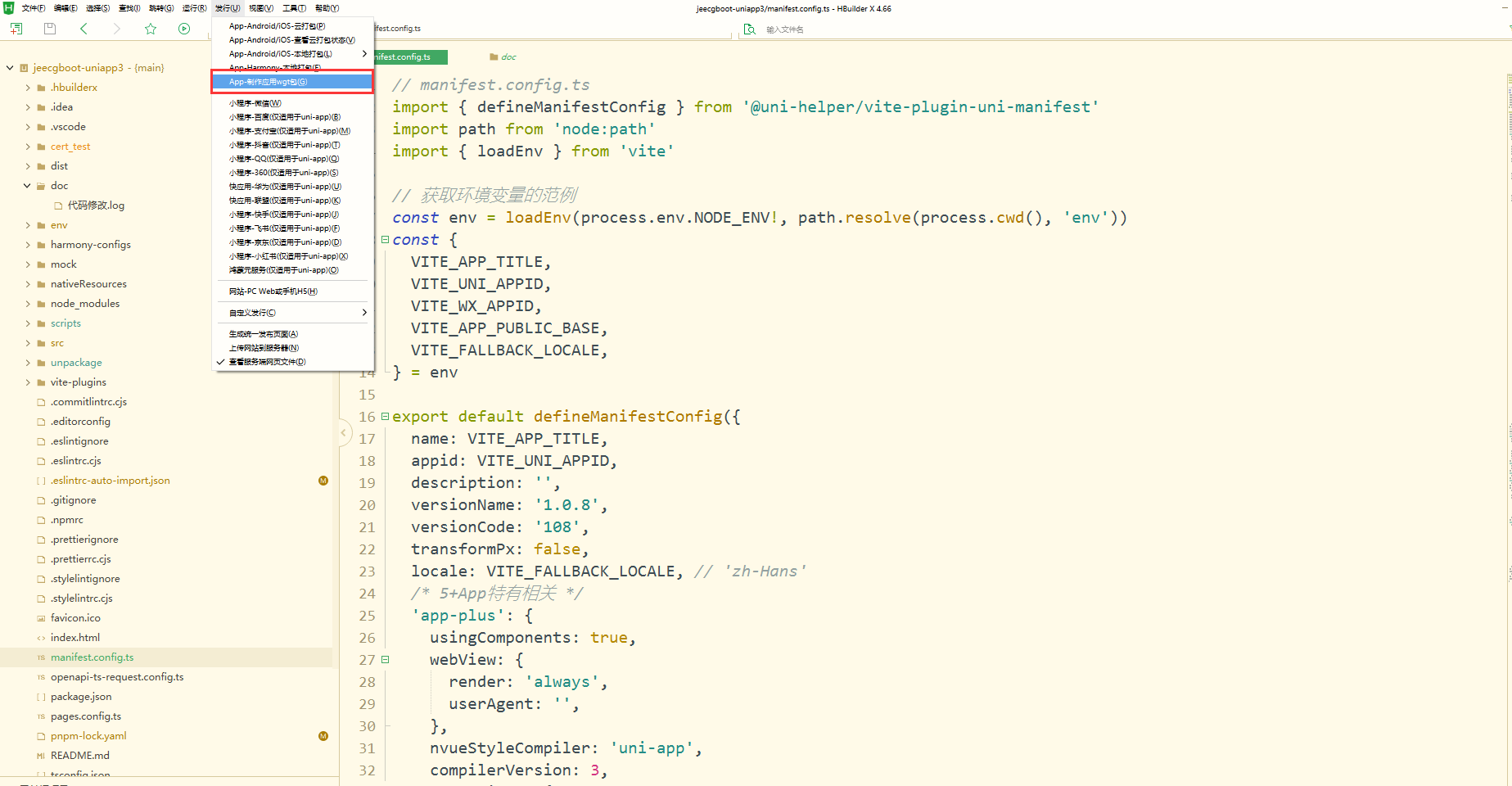The height and width of the screenshot is (786, 1512).
Task: Expand the node_modules folder
Action: pyautogui.click(x=28, y=304)
